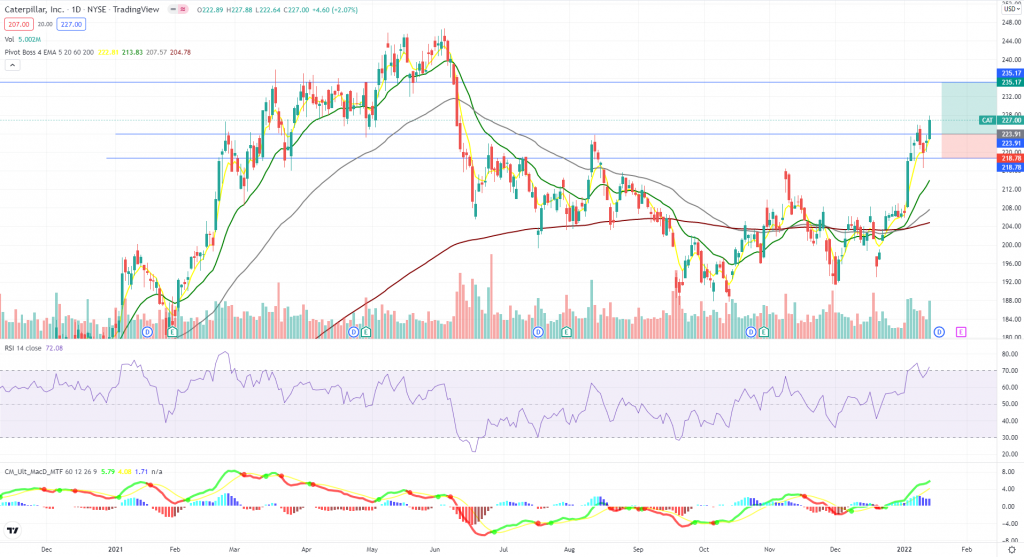Open the purple upcoming earnings marker
This screenshot has height=557, width=1024.
(961, 332)
